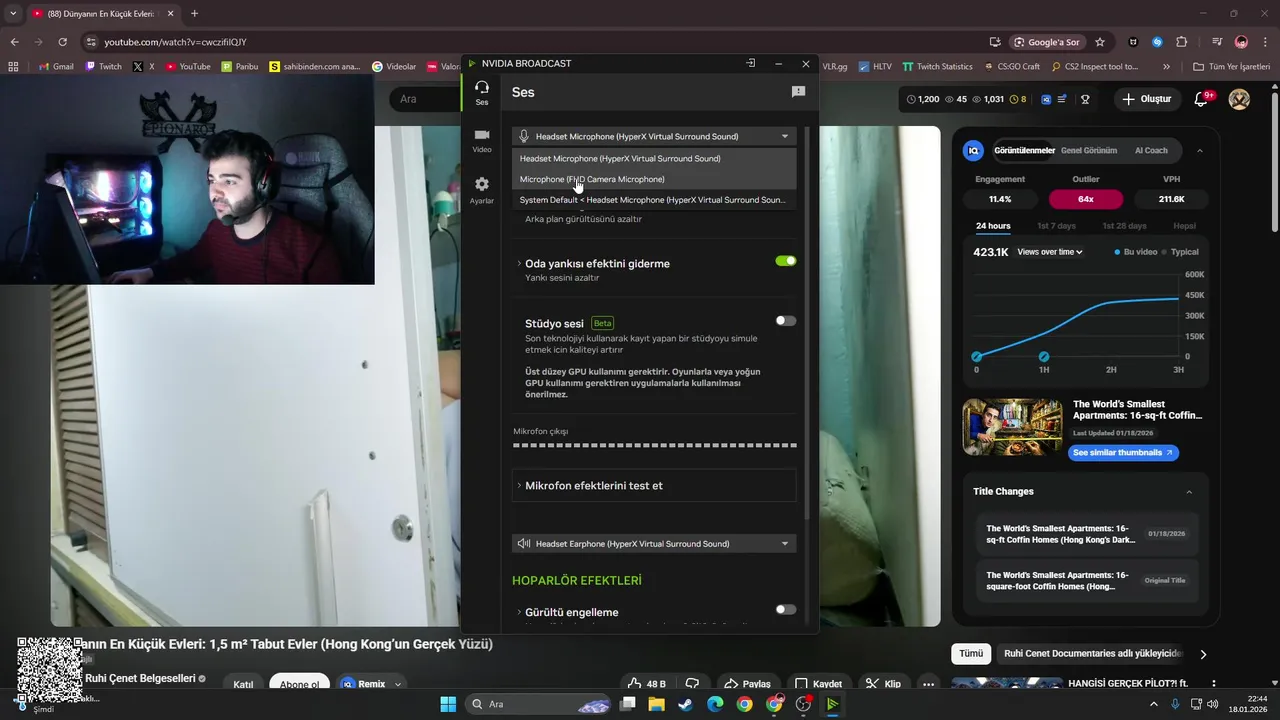Viewport: 1280px width, 720px height.
Task: Open the Remix dropdown chevron
Action: pos(398,684)
